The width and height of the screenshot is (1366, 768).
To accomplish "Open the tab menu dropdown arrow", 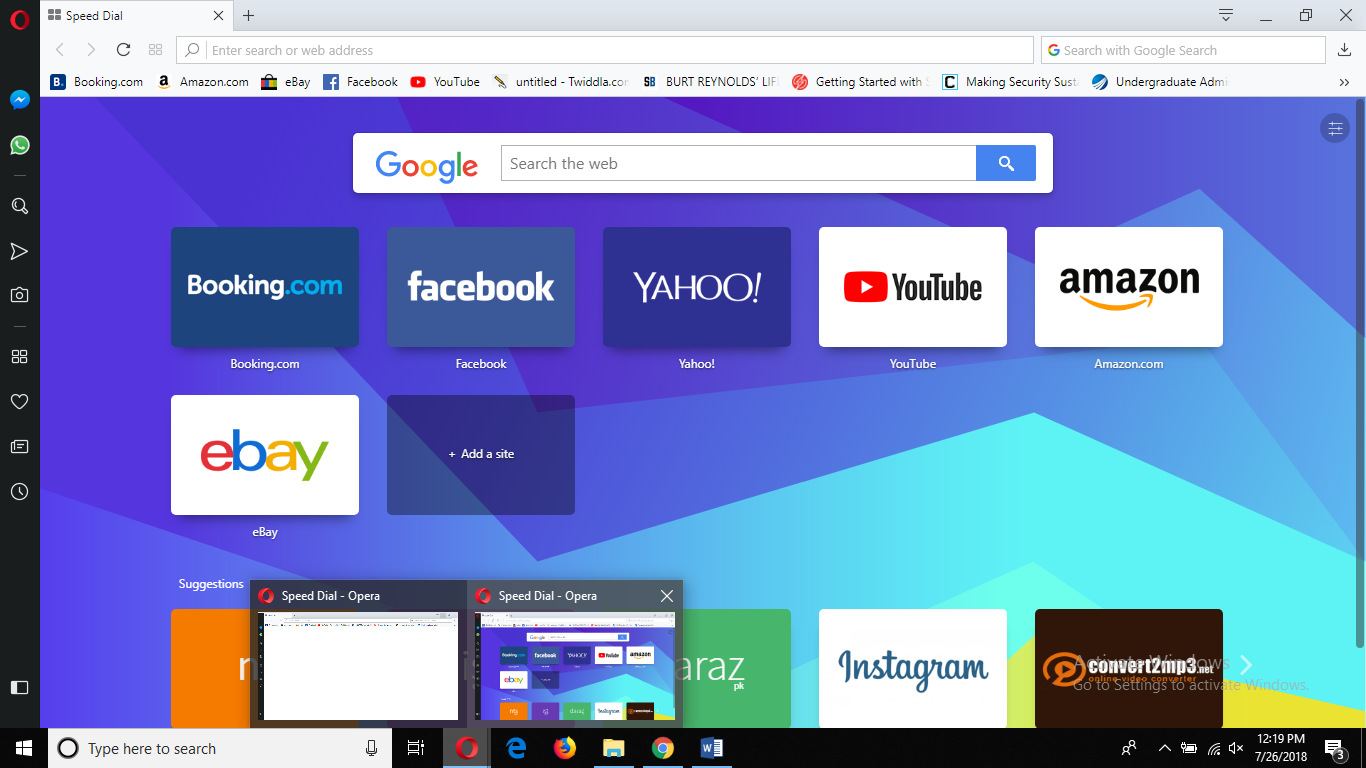I will pos(1225,15).
